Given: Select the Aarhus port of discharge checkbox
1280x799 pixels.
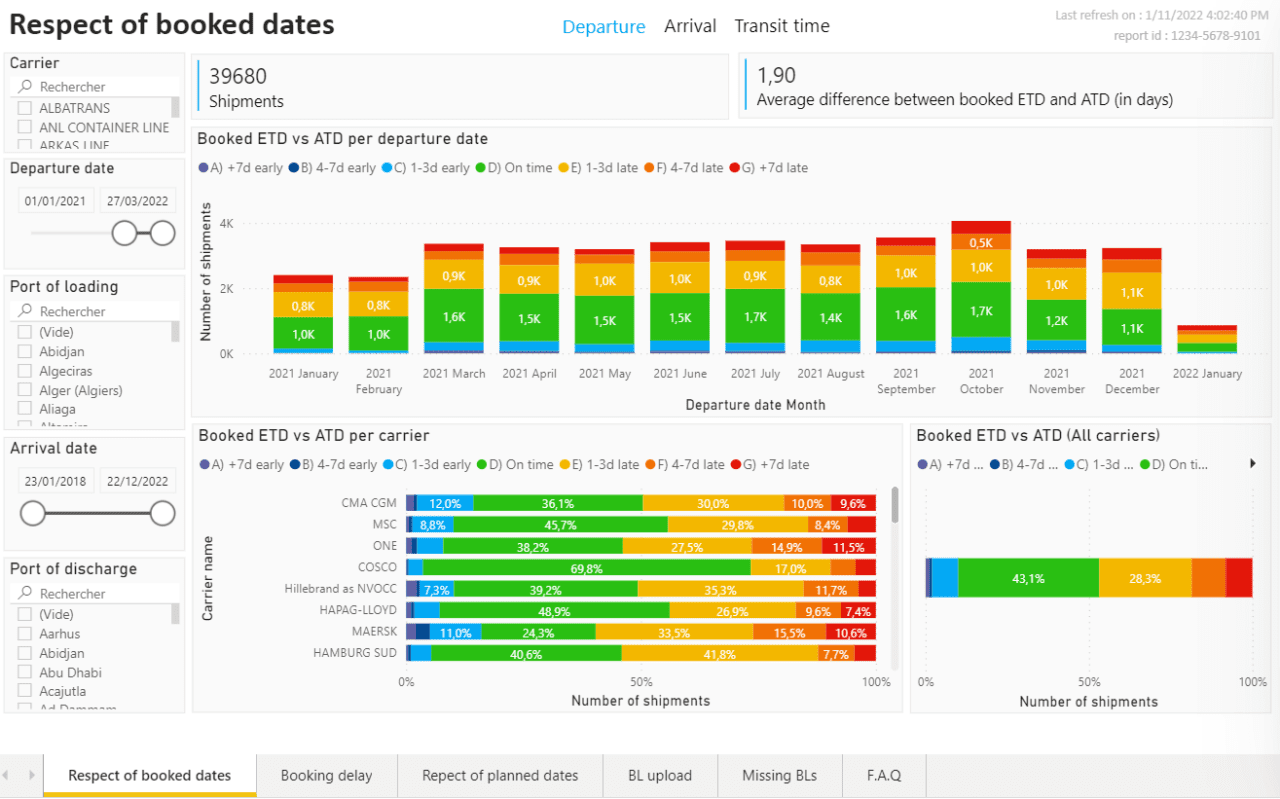Looking at the screenshot, I should 25,634.
